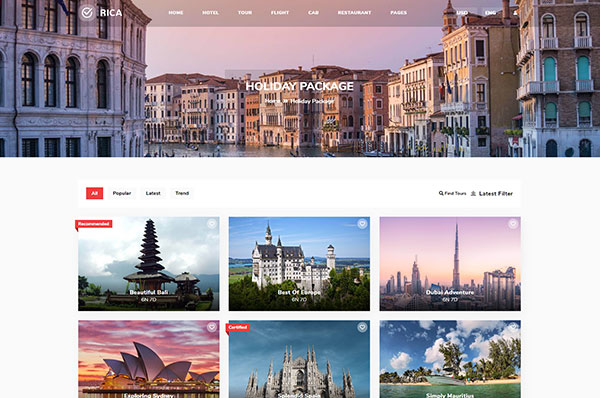Expand the ENG language dropdown
Viewport: 600px width, 398px height.
(491, 13)
